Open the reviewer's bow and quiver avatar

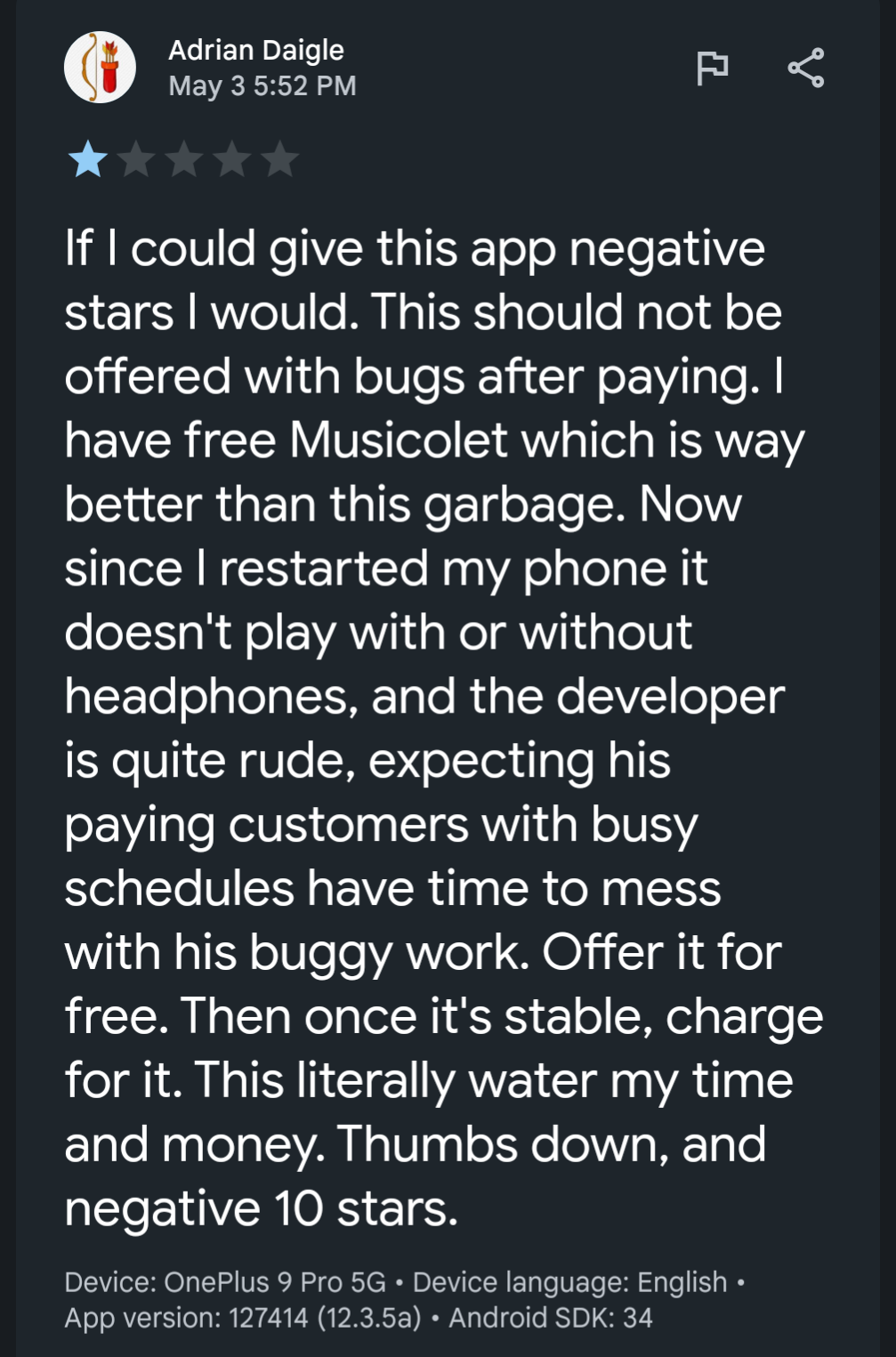pyautogui.click(x=100, y=68)
